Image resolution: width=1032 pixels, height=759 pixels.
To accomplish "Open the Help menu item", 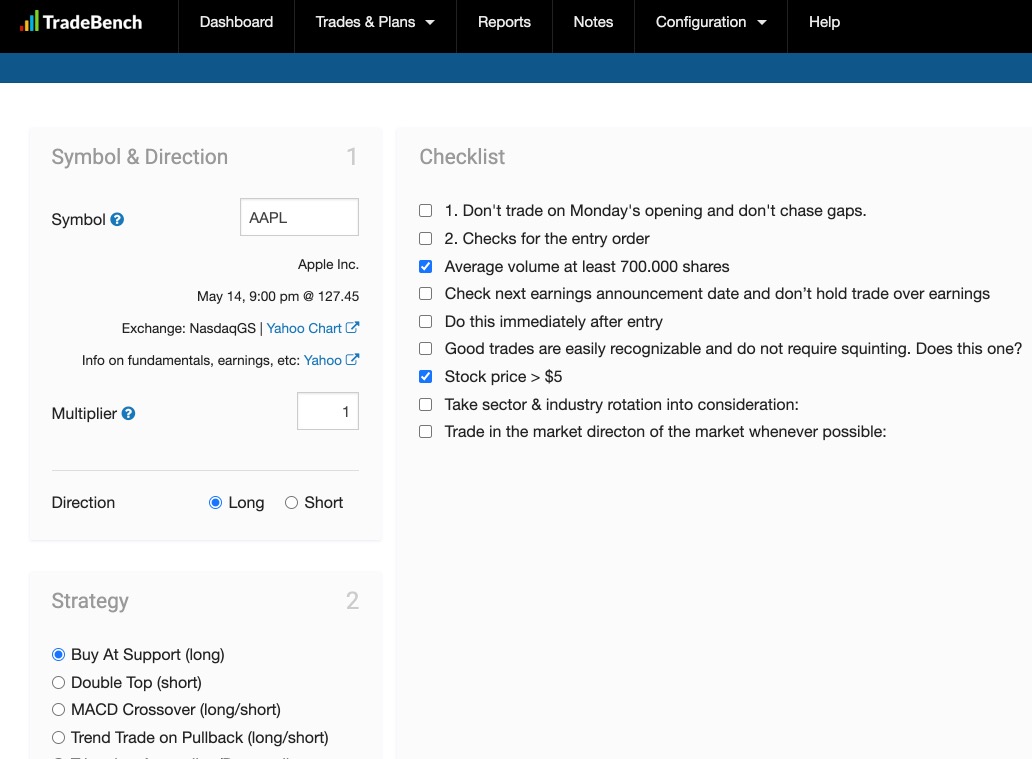I will [824, 22].
